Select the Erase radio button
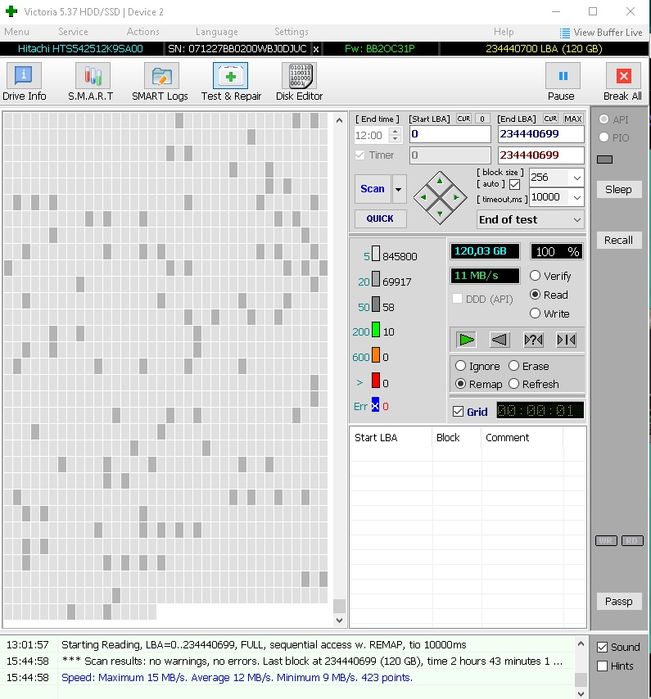This screenshot has height=699, width=651. [514, 366]
